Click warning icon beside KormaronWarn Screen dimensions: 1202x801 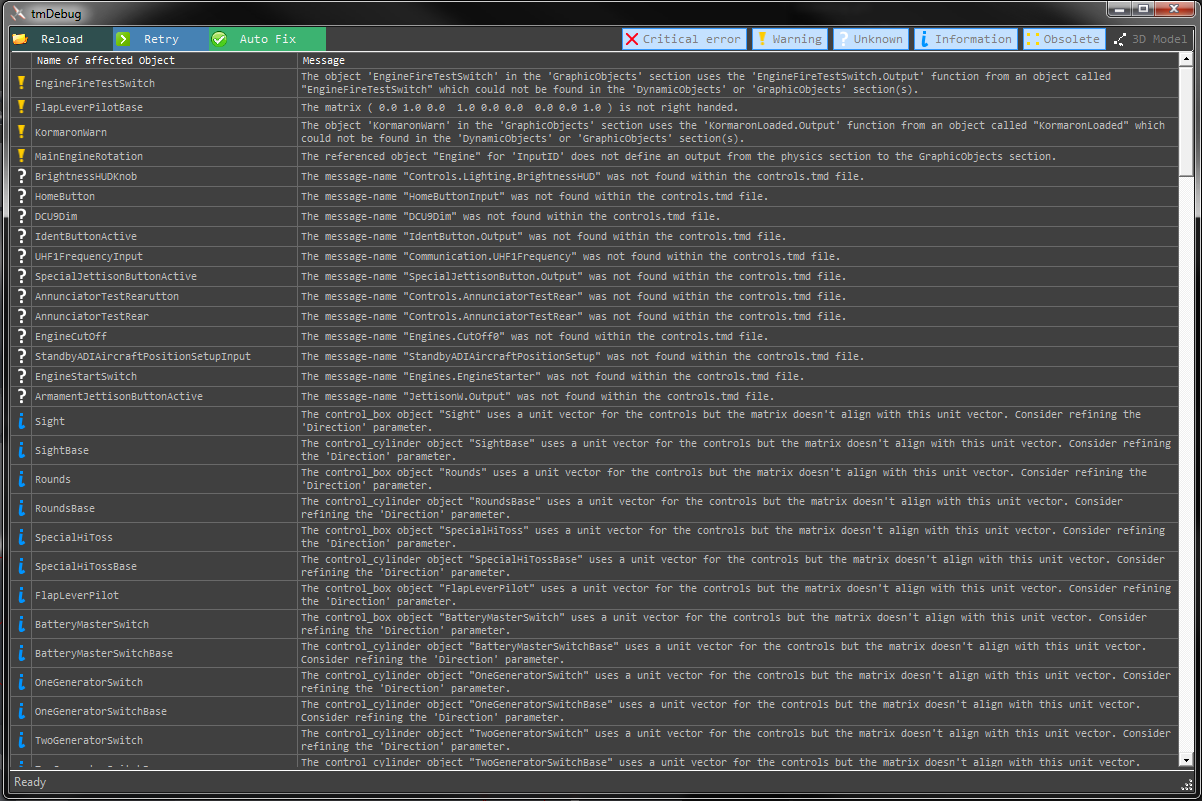pyautogui.click(x=21, y=131)
